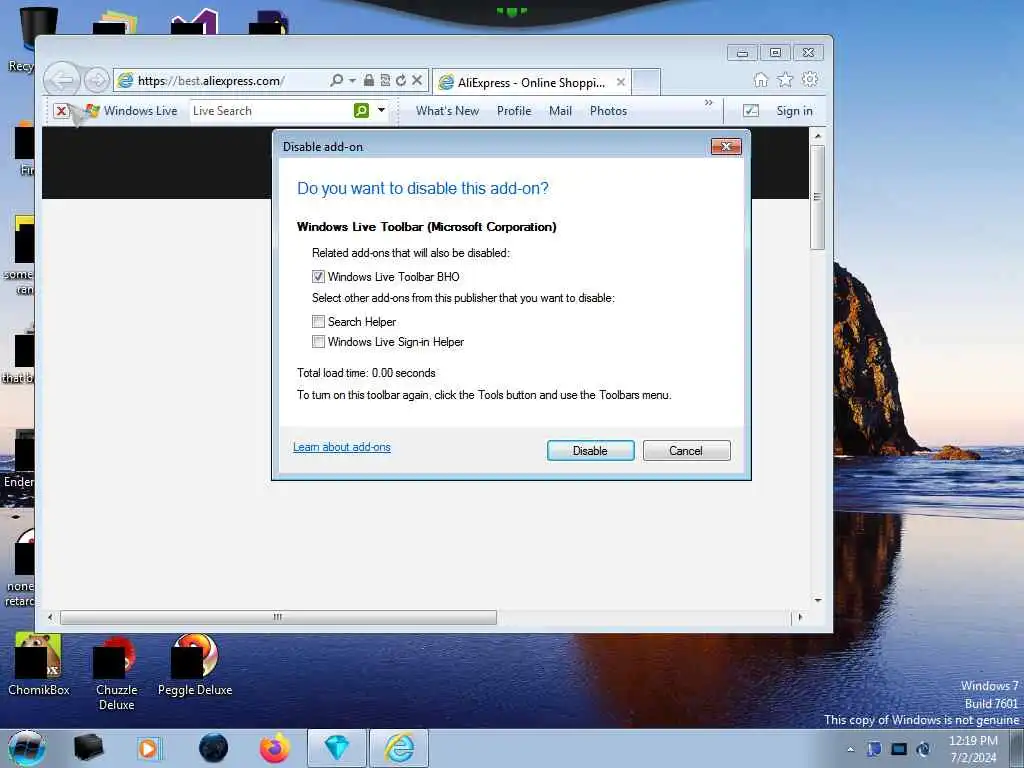Close the Disable add-on dialog

(726, 146)
